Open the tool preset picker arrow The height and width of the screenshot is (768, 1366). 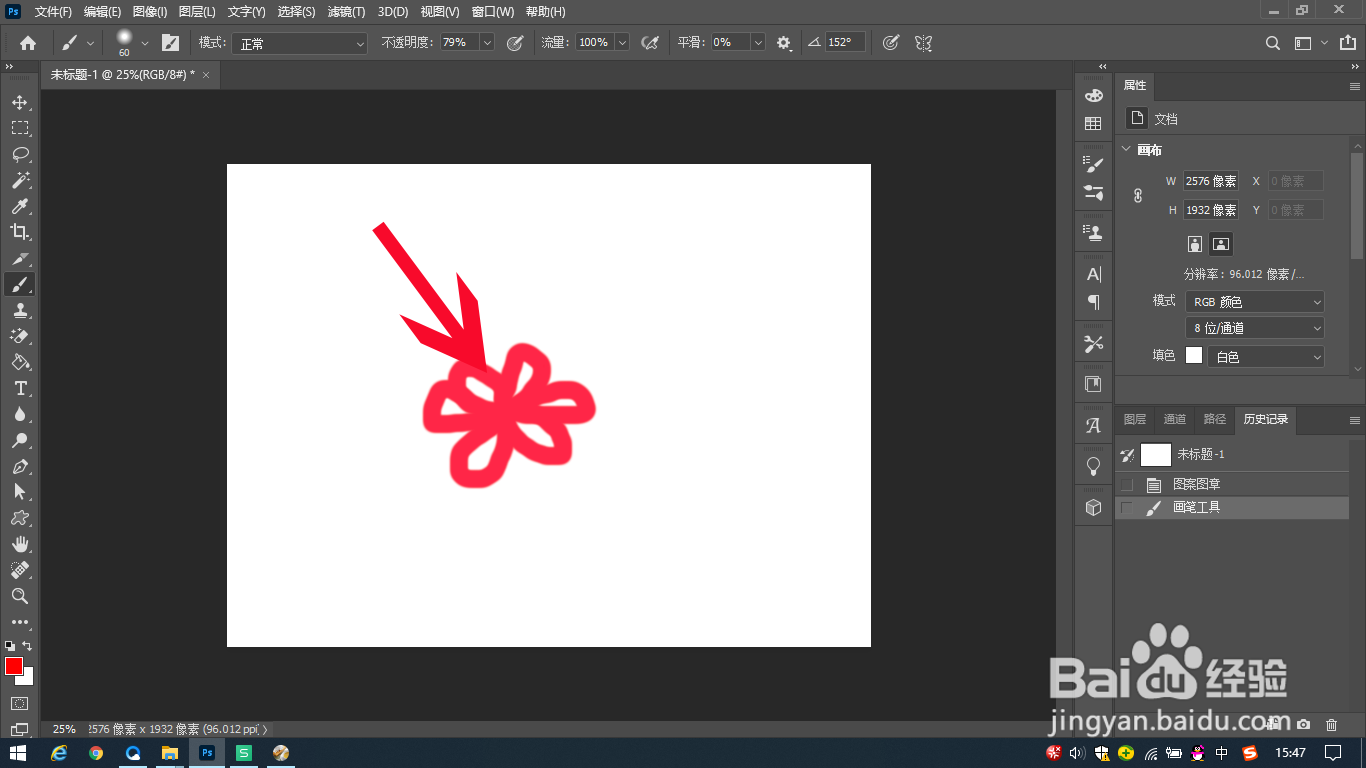point(91,43)
